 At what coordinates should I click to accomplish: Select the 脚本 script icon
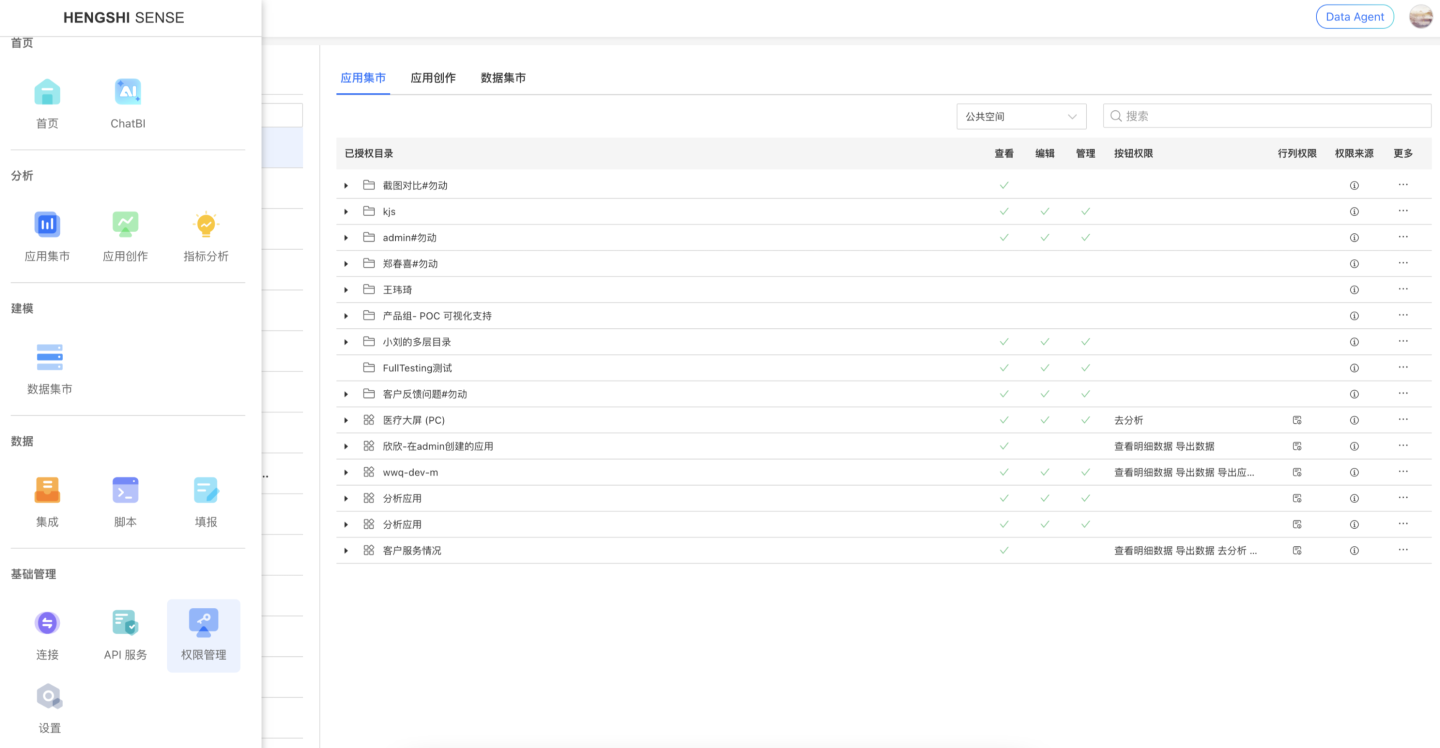[x=125, y=491]
